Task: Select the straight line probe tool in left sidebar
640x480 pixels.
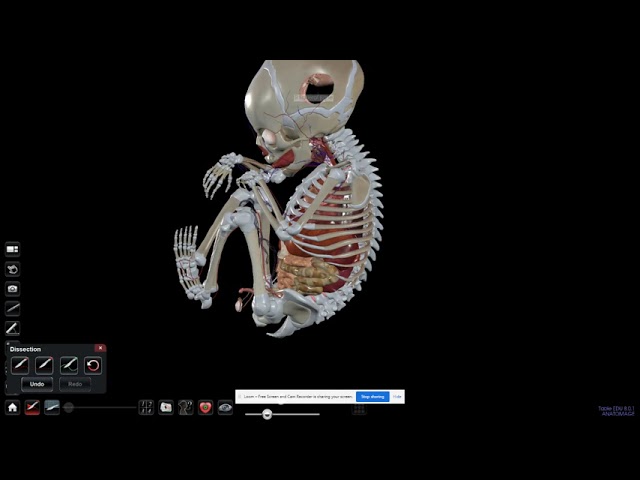Action: [12, 308]
